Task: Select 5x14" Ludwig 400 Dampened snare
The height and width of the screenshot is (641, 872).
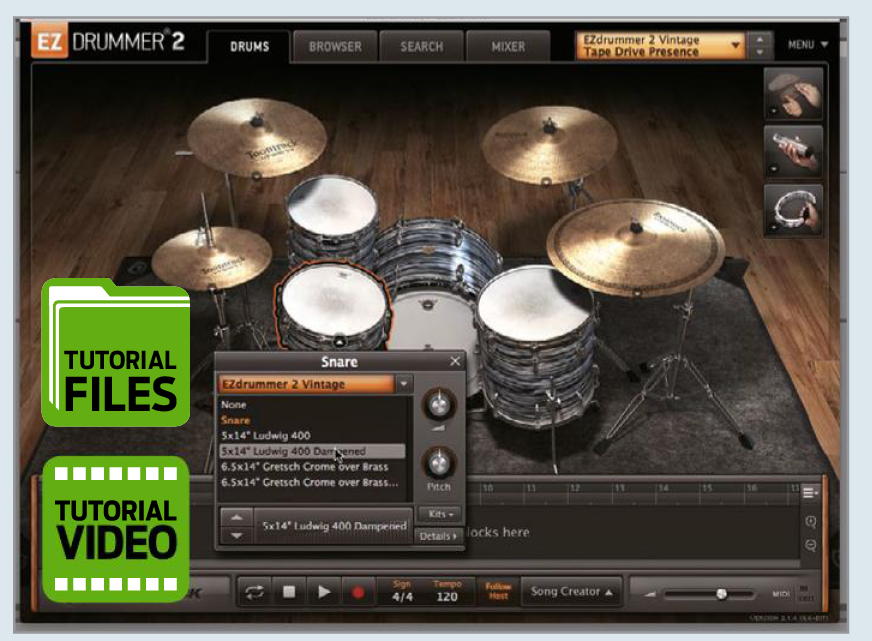Action: 313,451
